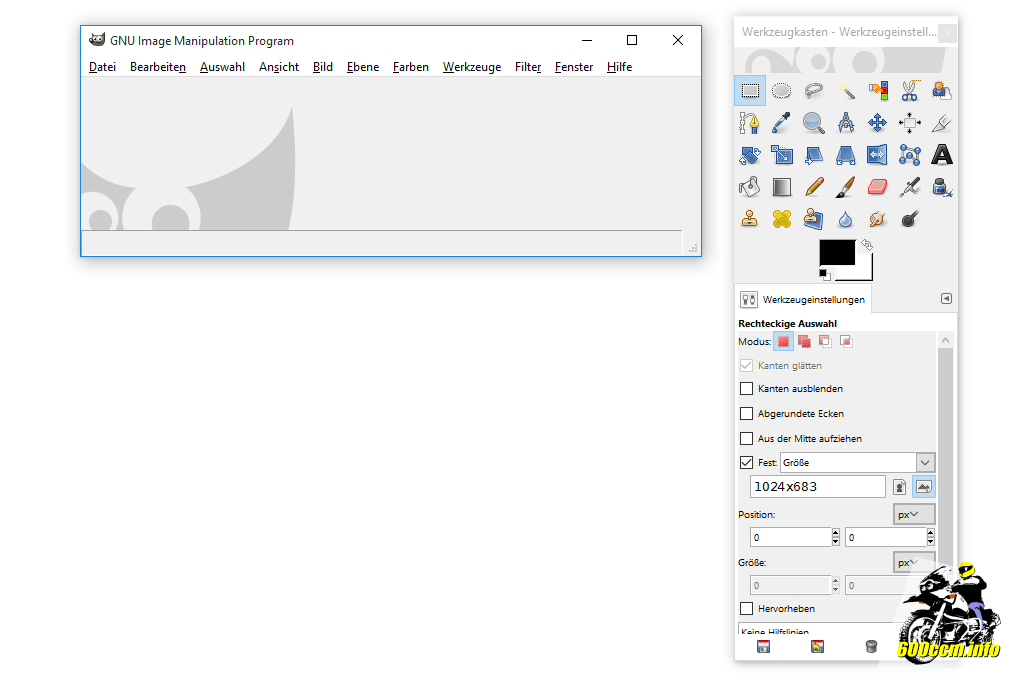This screenshot has height=683, width=1024.
Task: Save tool options preset at panel bottom
Action: 763,646
